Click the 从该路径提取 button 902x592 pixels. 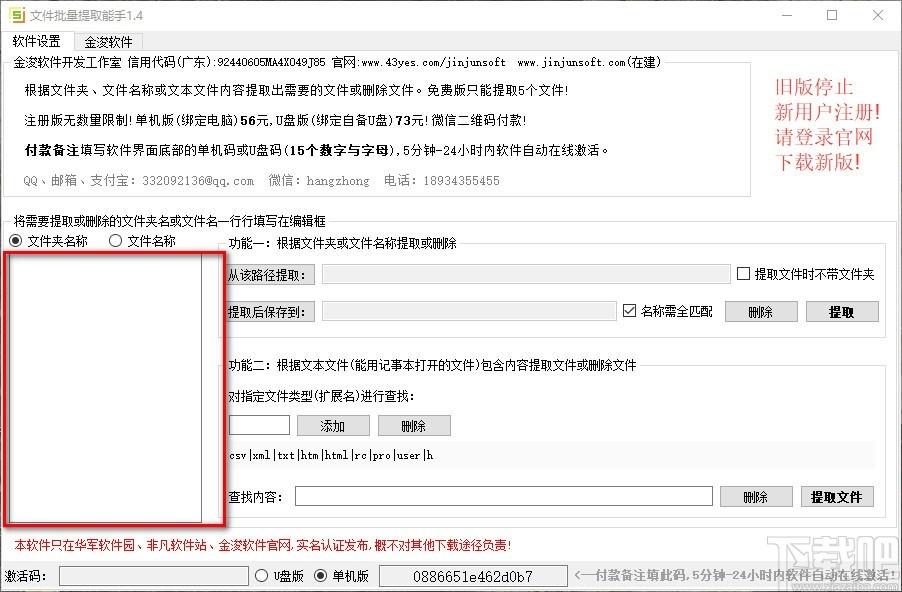click(x=270, y=275)
